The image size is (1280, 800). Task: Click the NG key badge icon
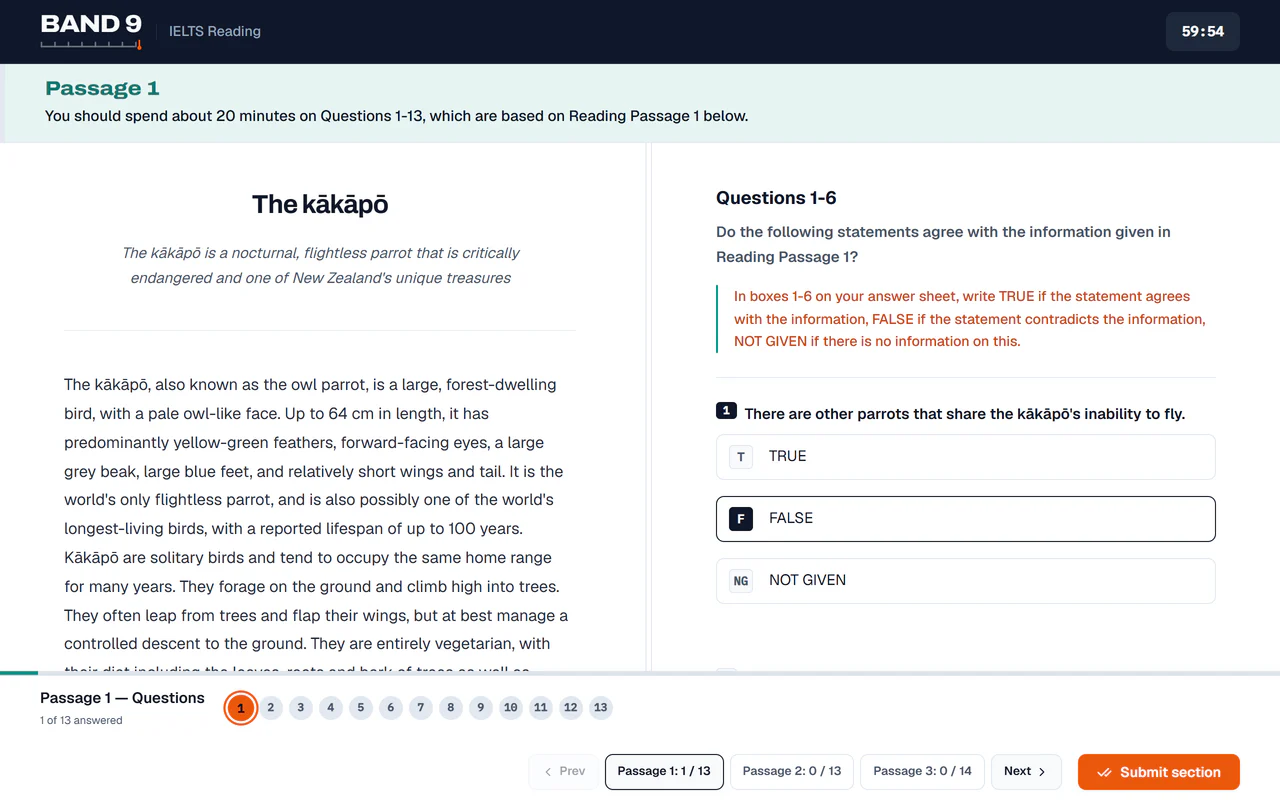click(x=741, y=581)
